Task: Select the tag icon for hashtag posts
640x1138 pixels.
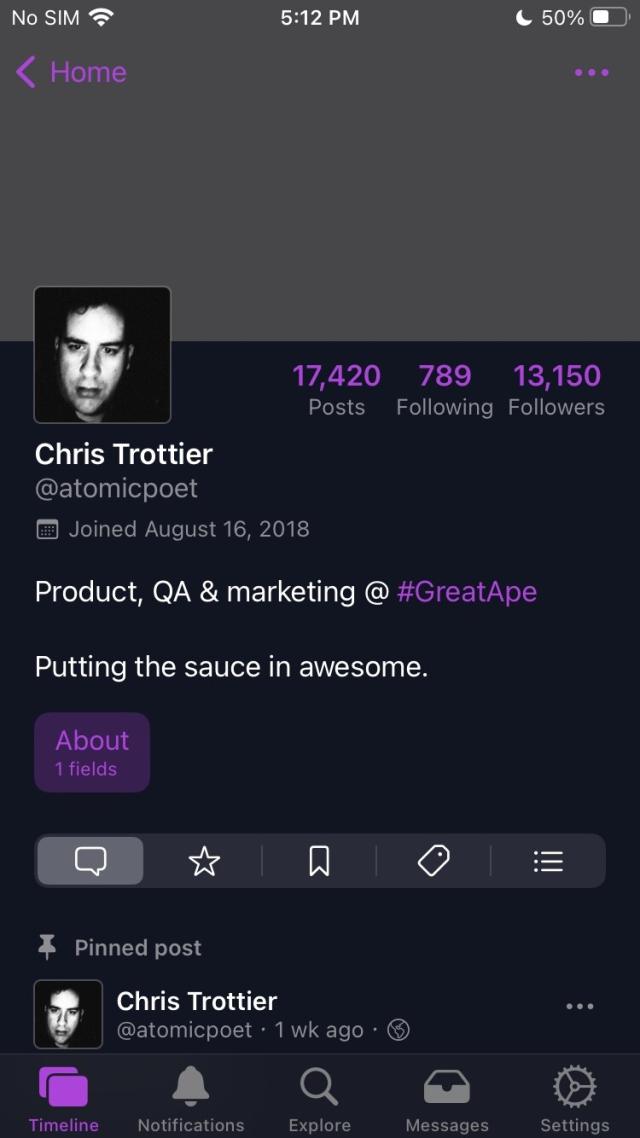Action: tap(434, 860)
